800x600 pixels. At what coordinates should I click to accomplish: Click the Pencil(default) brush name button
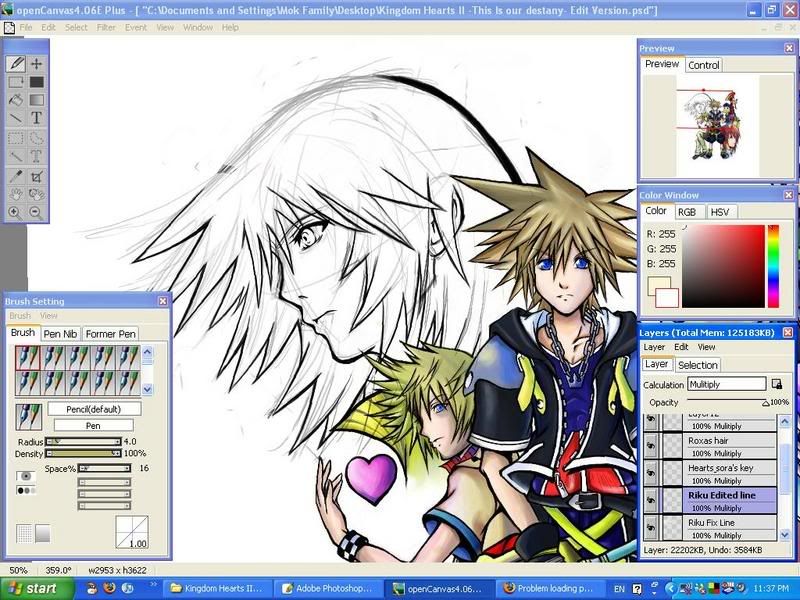pyautogui.click(x=94, y=409)
